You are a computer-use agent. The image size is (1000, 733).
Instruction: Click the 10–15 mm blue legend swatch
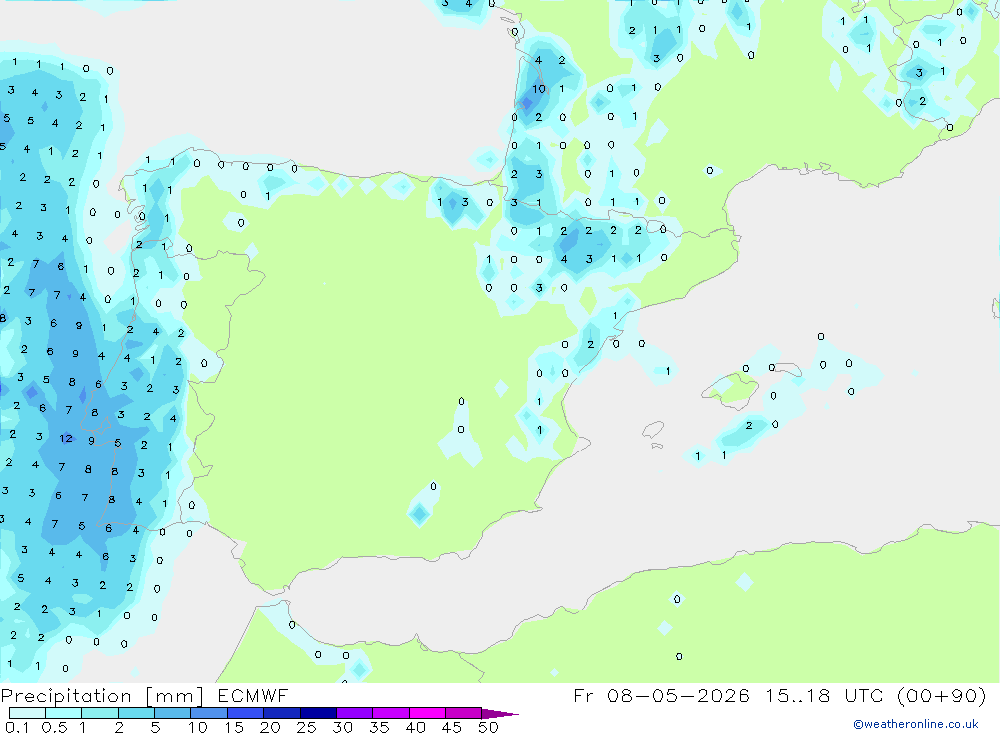(x=209, y=713)
